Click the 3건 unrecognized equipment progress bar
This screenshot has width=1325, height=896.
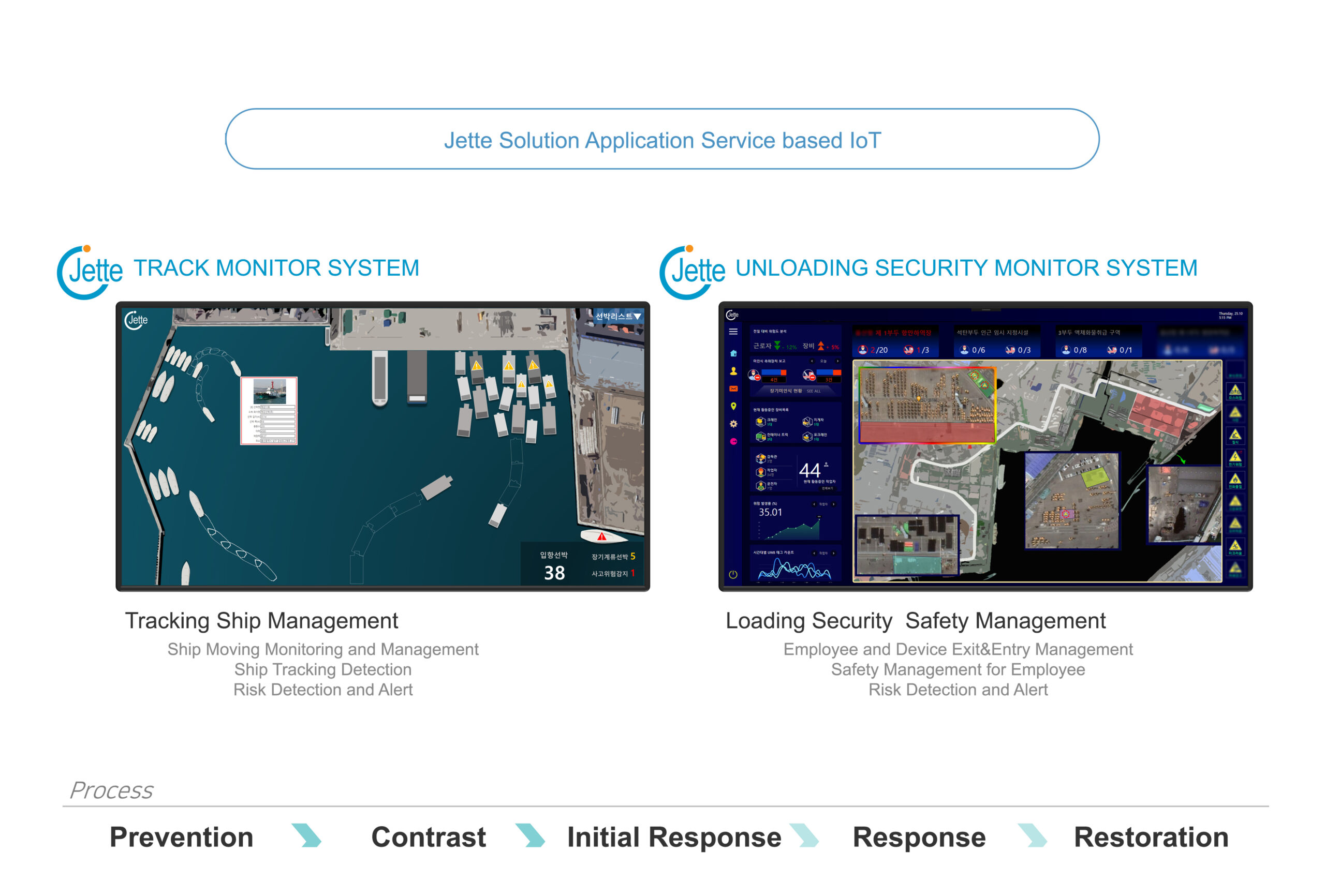pyautogui.click(x=829, y=373)
